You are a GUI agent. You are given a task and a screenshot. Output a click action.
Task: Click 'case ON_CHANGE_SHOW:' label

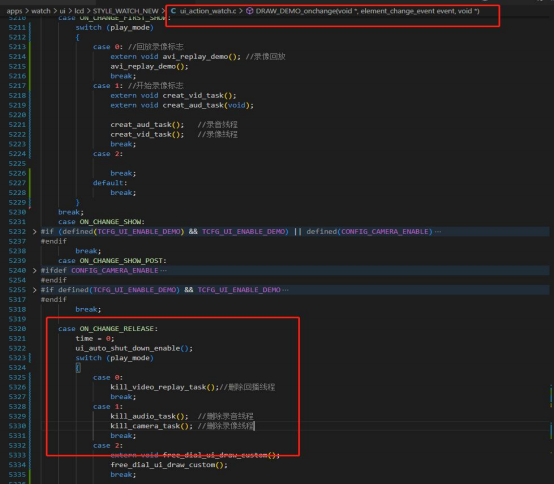(x=101, y=222)
